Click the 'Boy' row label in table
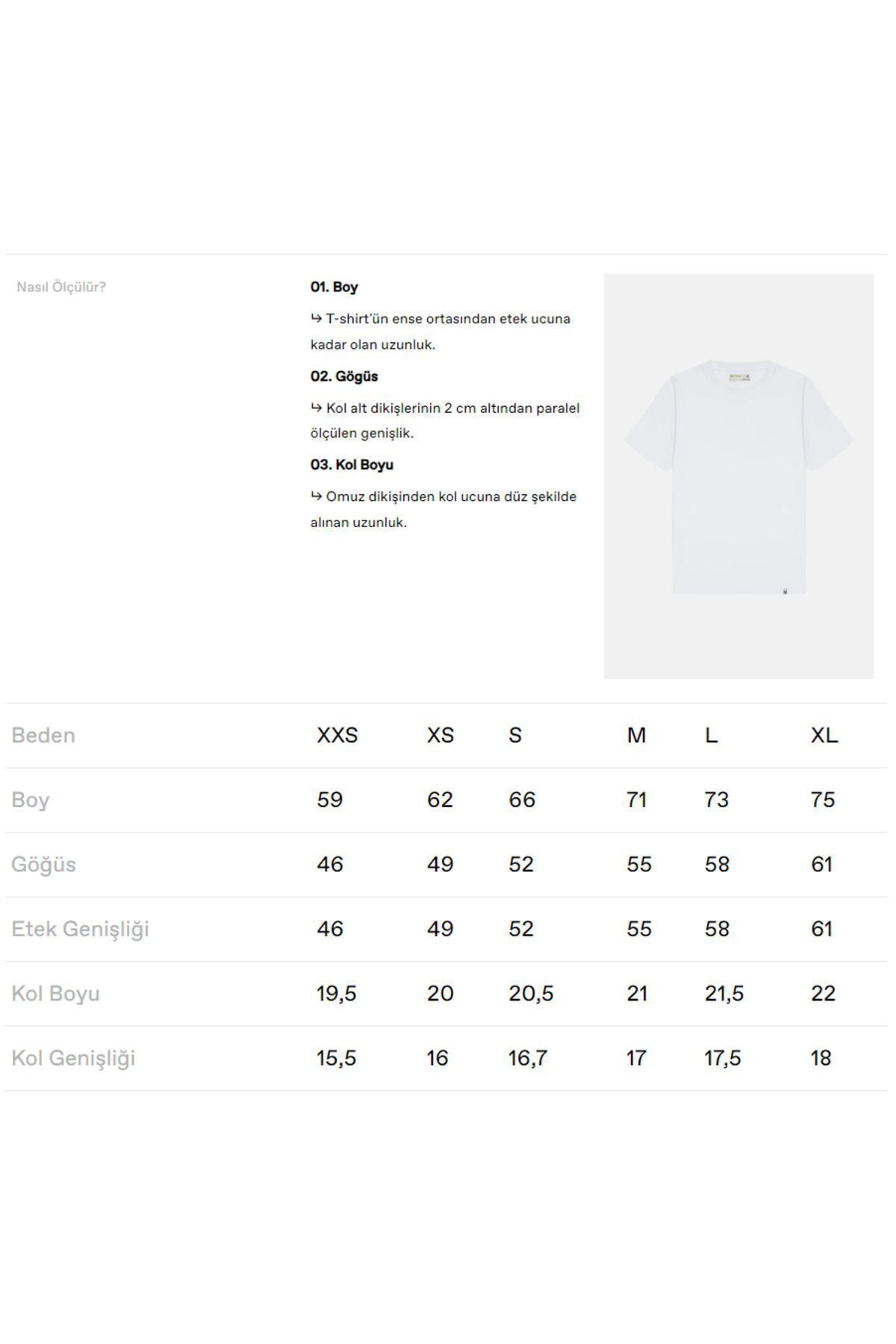 pyautogui.click(x=31, y=800)
